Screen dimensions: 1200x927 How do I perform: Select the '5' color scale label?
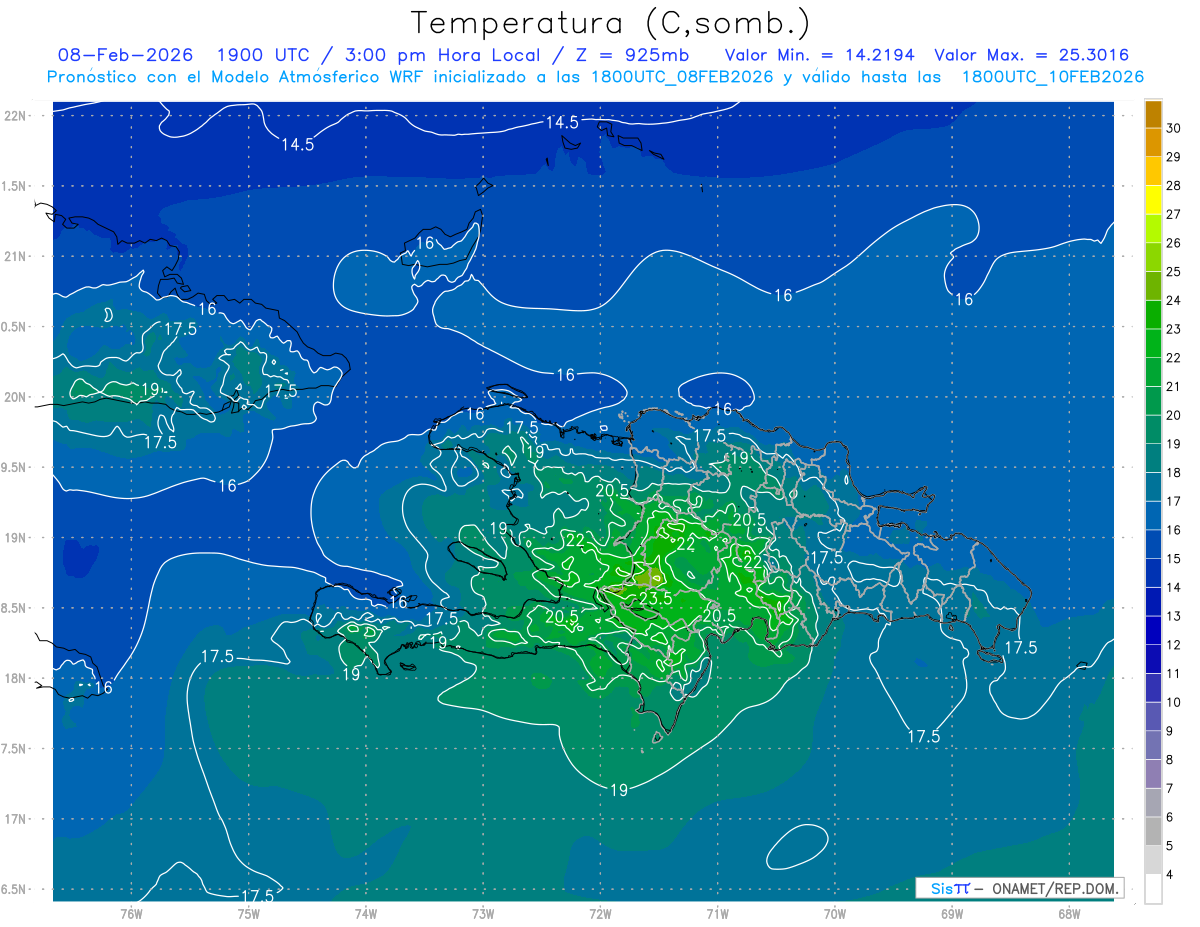[x=1171, y=846]
